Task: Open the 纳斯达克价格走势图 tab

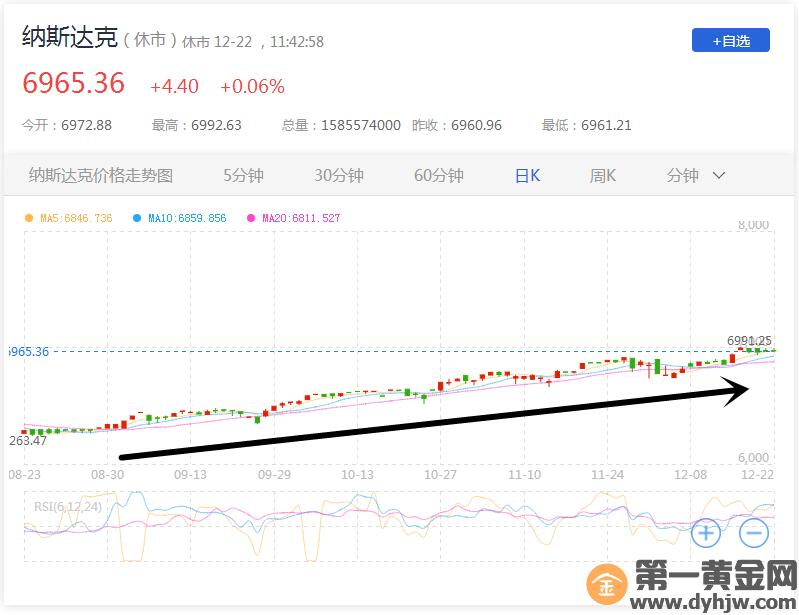Action: tap(101, 176)
